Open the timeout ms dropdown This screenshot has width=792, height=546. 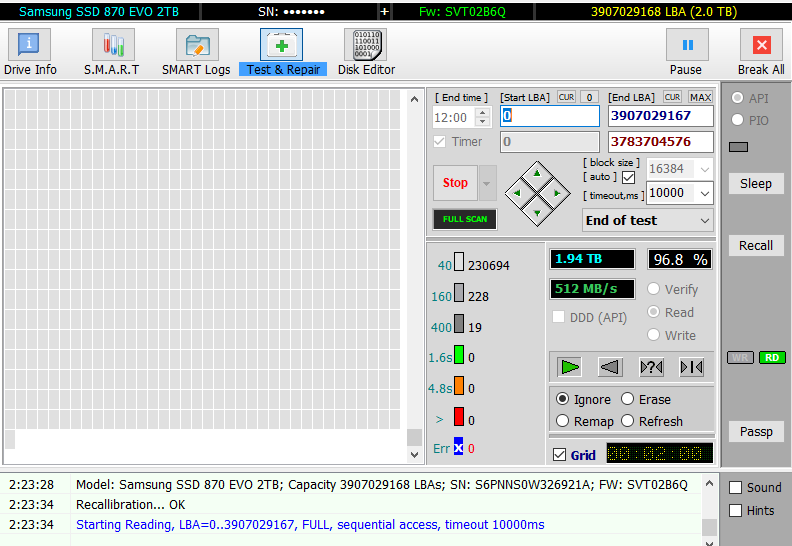coord(705,193)
